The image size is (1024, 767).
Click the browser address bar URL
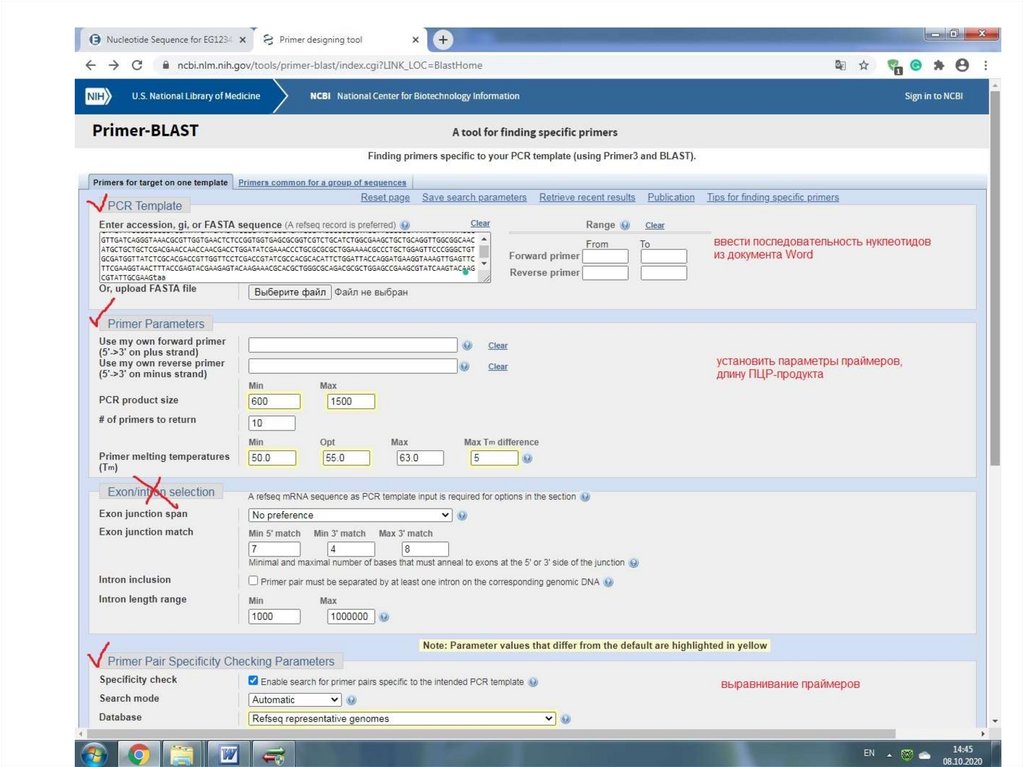pos(330,65)
